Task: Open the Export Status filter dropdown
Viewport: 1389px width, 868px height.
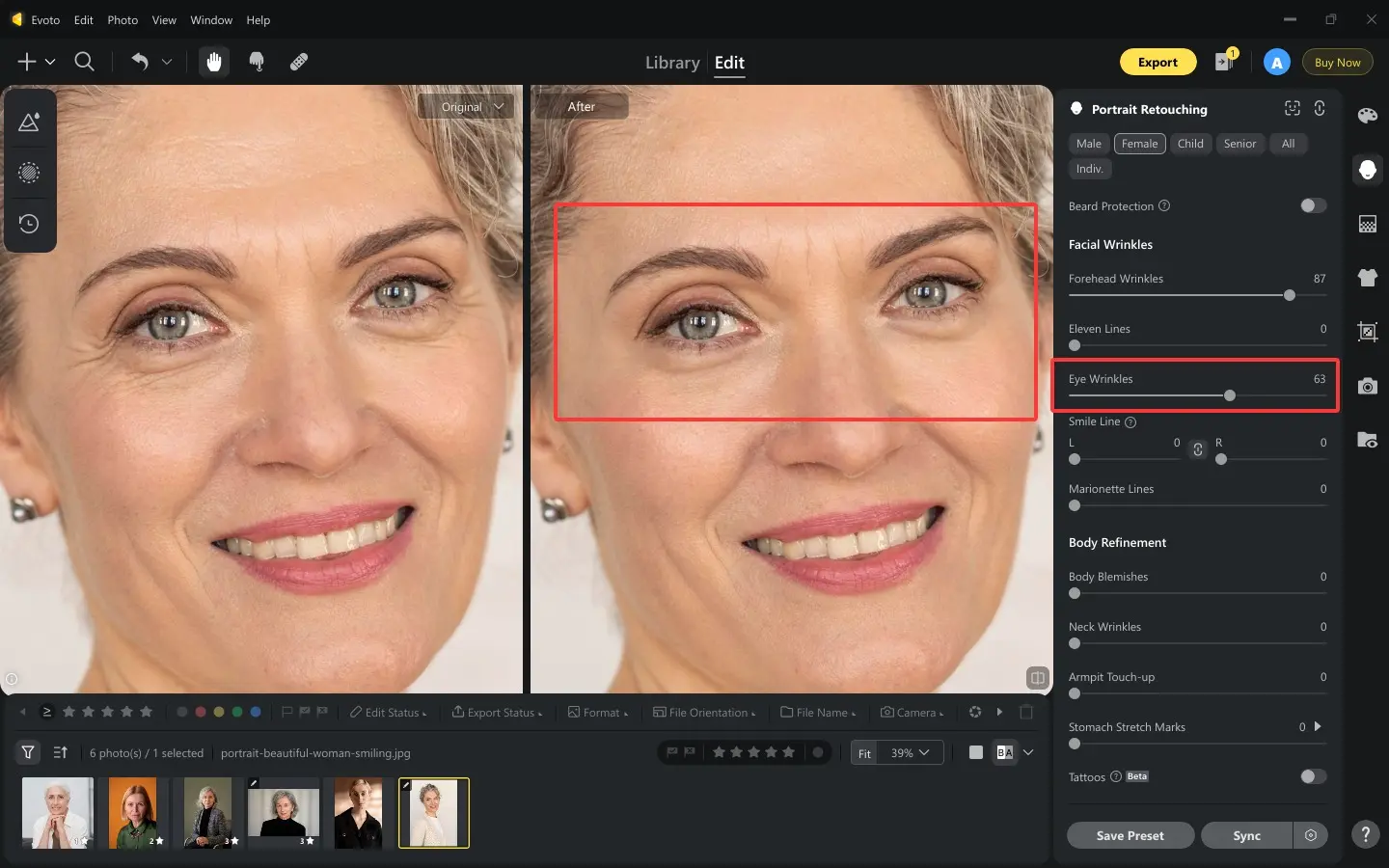Action: pos(497,712)
